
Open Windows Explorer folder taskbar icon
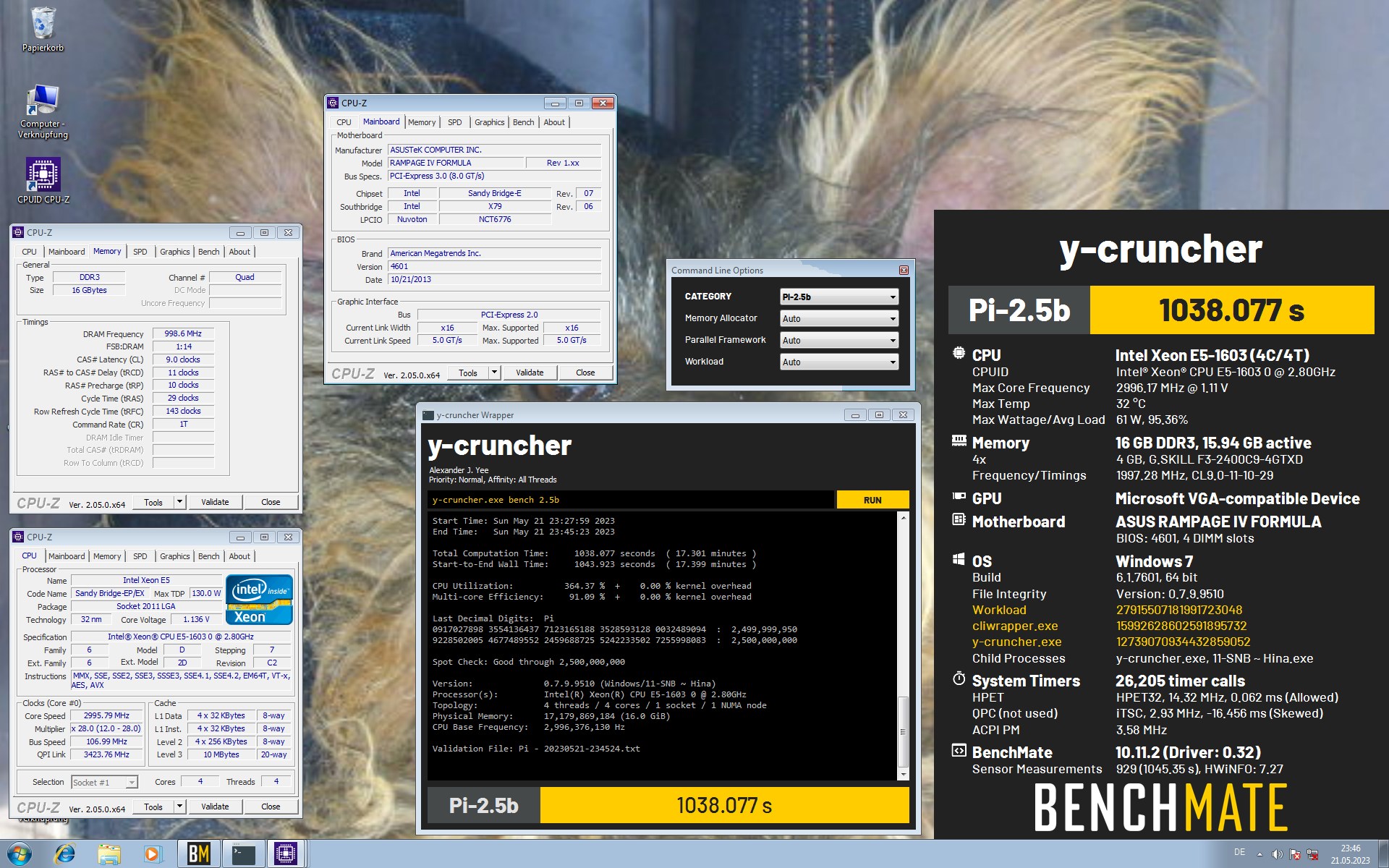pyautogui.click(x=109, y=854)
